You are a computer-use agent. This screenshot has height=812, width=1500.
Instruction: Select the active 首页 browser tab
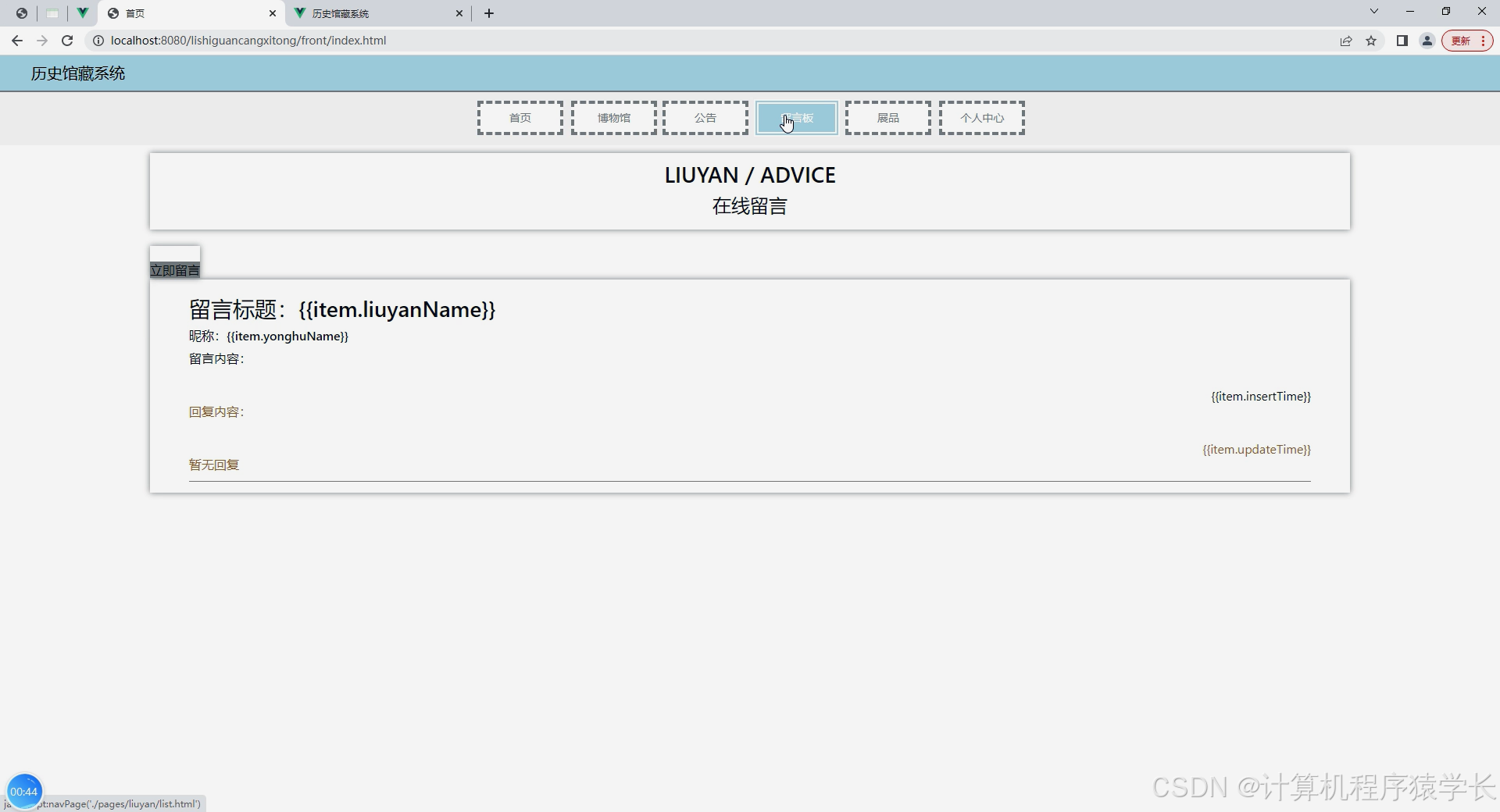tap(192, 13)
